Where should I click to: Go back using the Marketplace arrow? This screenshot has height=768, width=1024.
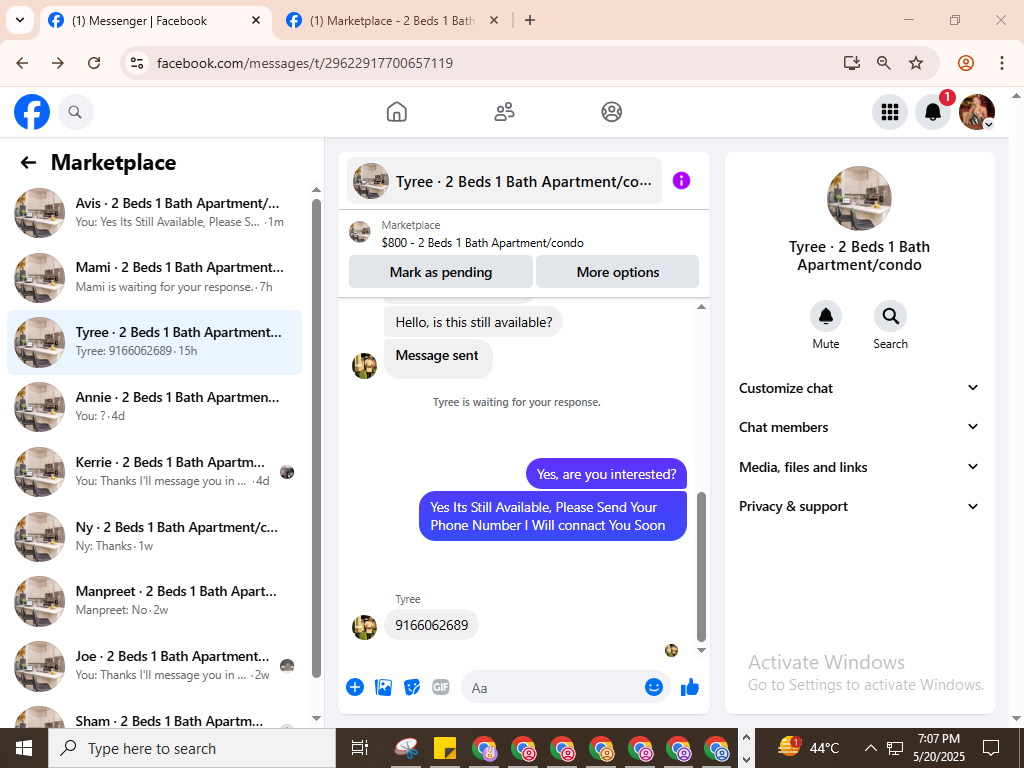[28, 163]
